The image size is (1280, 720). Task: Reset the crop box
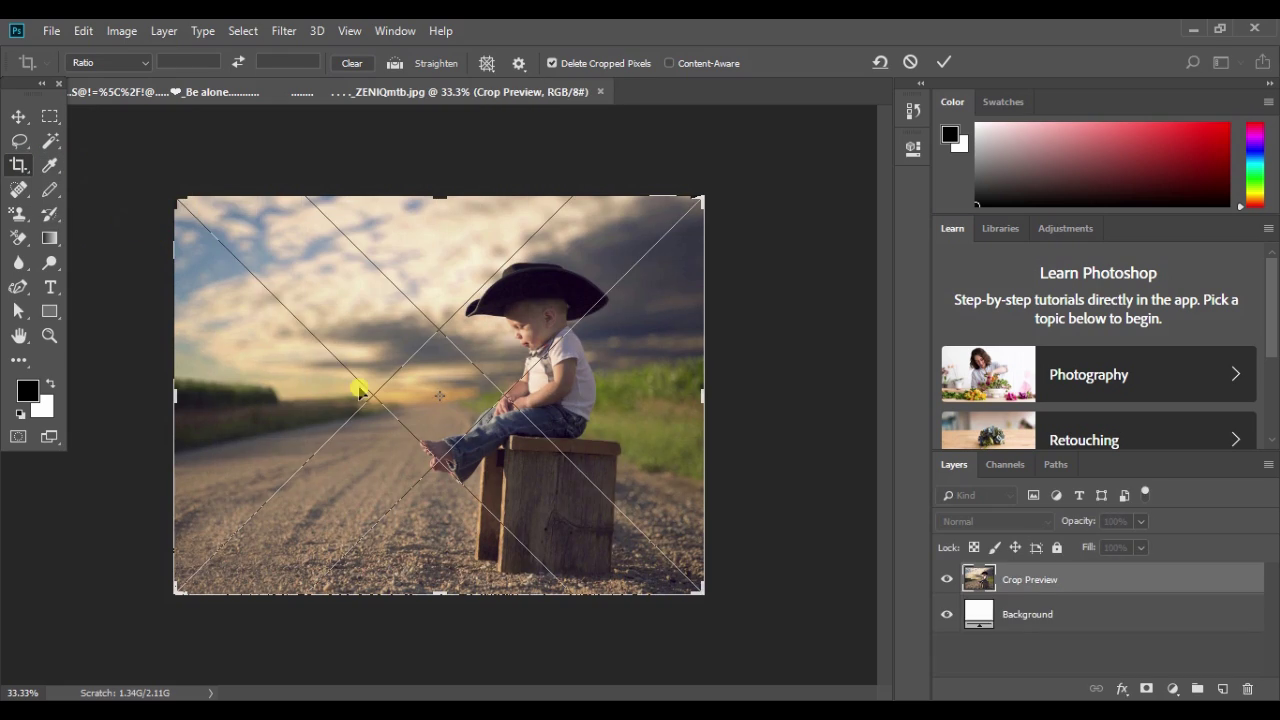(880, 62)
